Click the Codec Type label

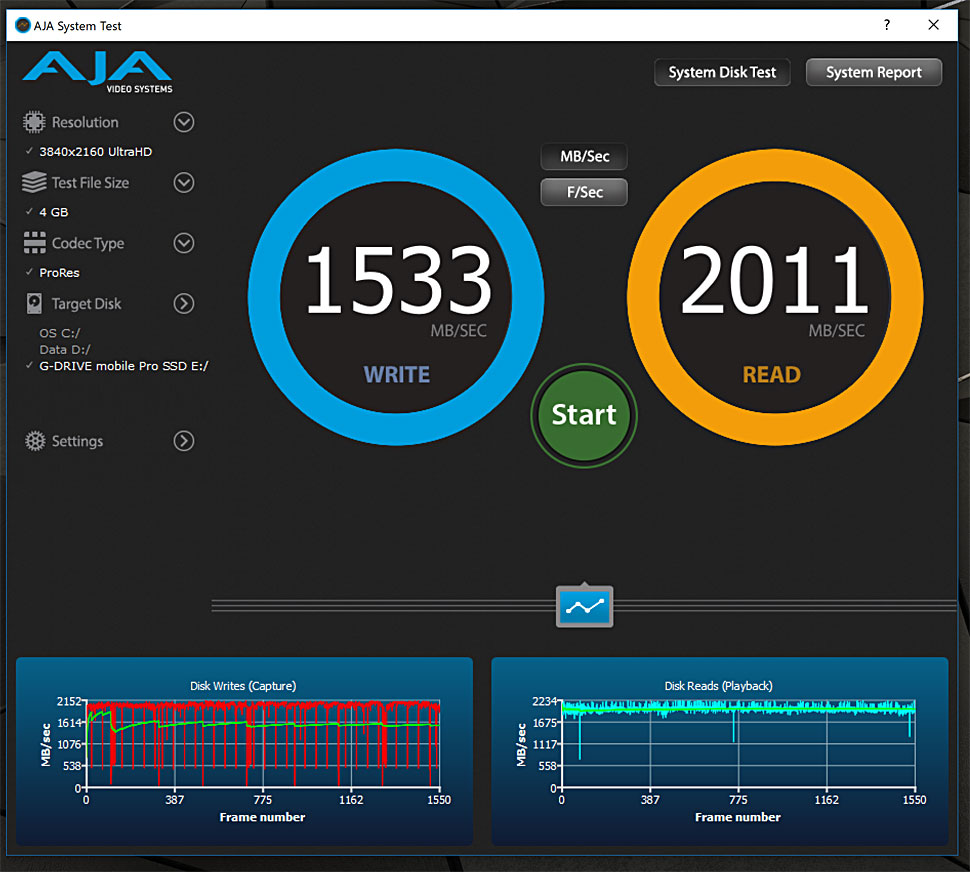88,244
